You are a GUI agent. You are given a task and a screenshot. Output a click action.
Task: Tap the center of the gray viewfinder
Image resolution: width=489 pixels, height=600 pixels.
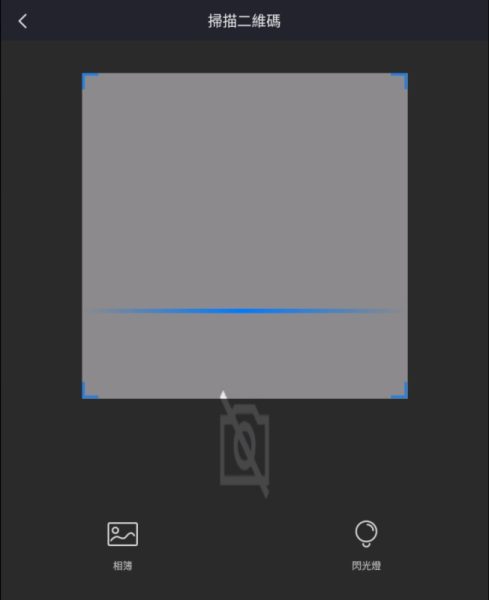(245, 236)
